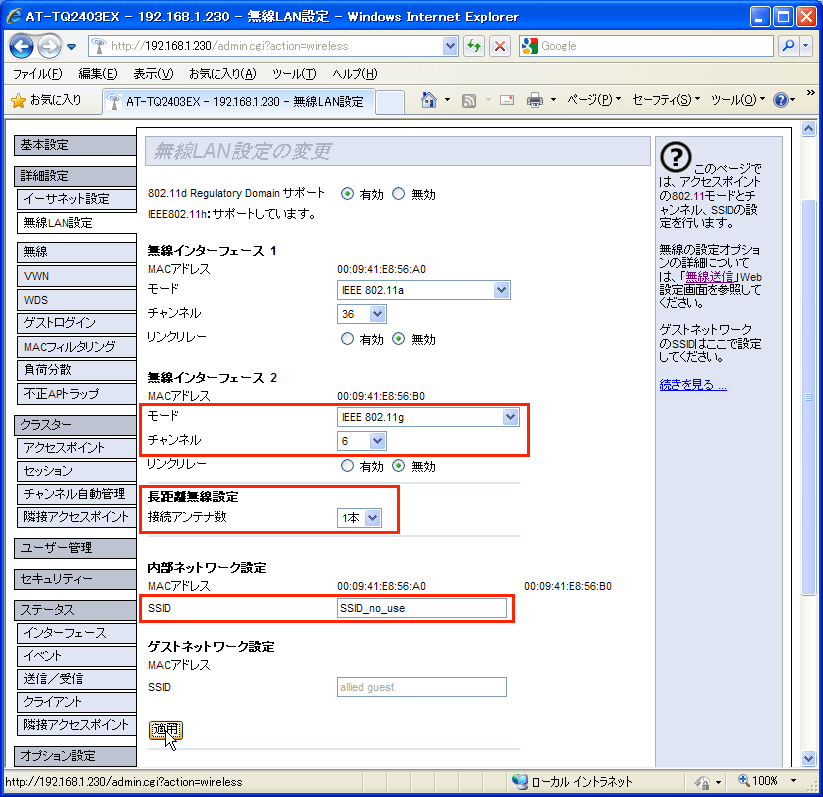The width and height of the screenshot is (823, 797).
Task: Open the MACフィルタリング page
Action: coord(77,347)
